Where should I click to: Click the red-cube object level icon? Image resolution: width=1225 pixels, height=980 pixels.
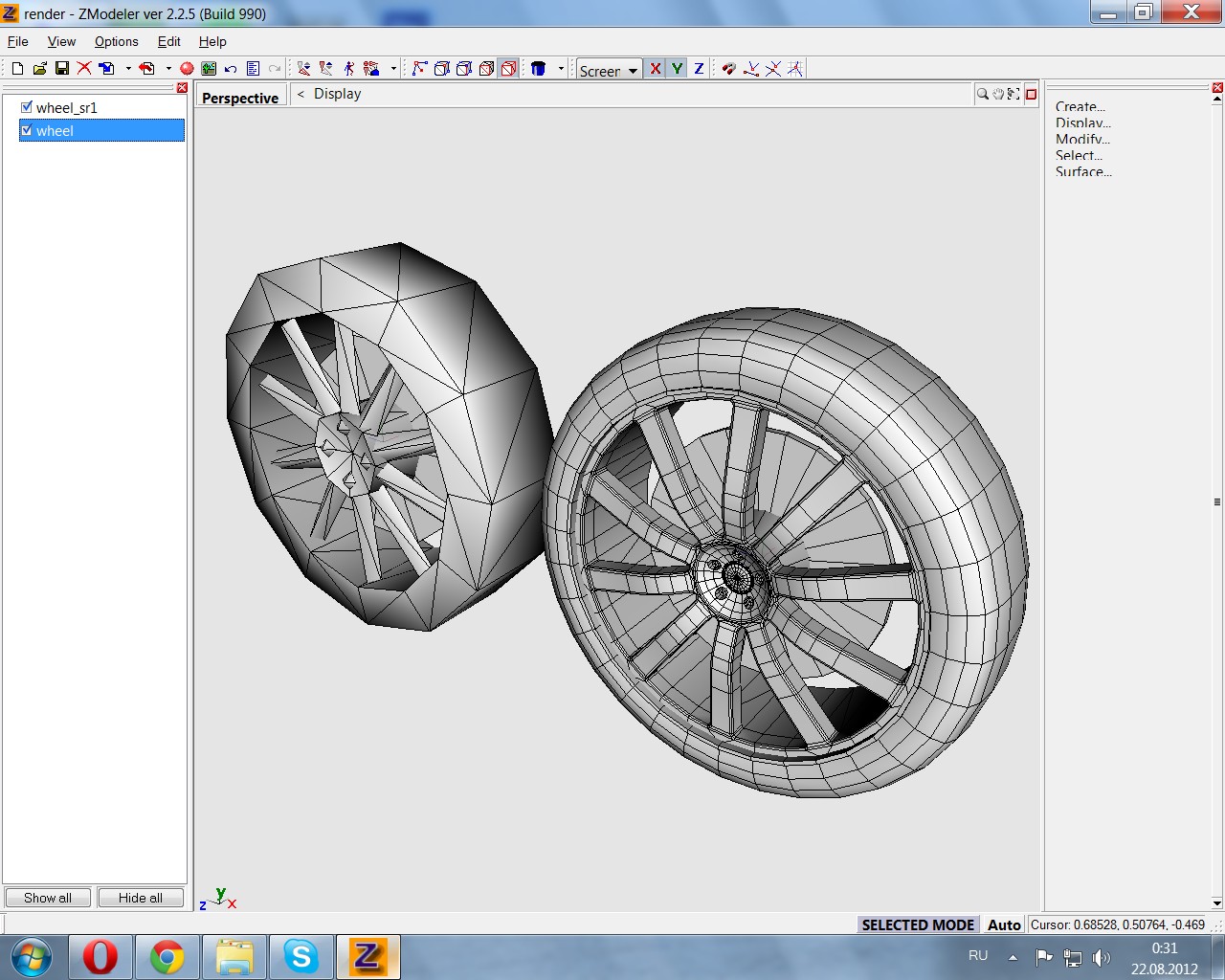click(508, 68)
